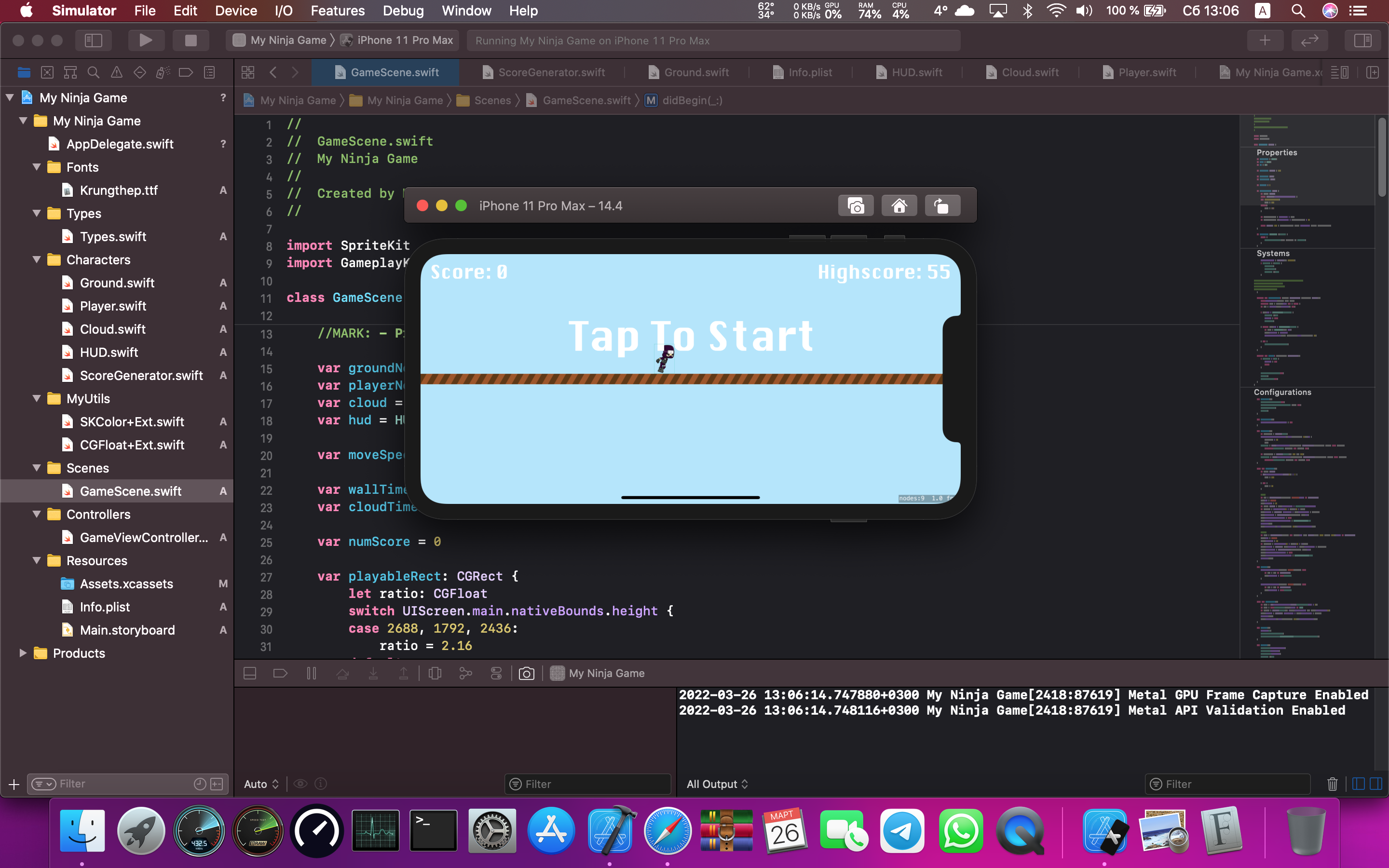1389x868 pixels.
Task: Open the source control navigator icon
Action: tap(47, 72)
